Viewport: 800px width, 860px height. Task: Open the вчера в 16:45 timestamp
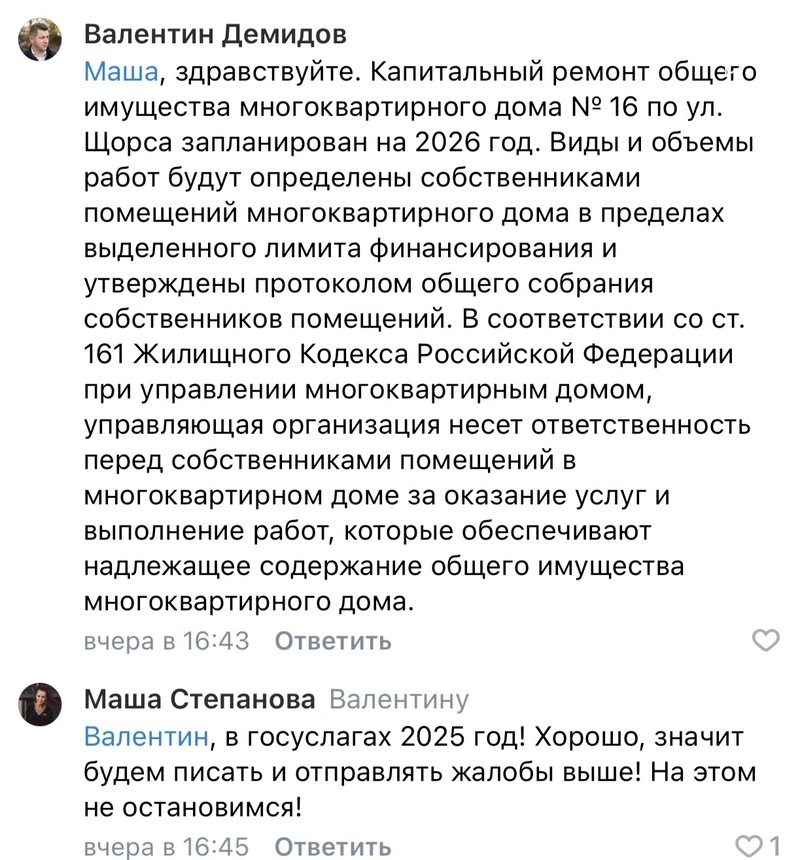(167, 846)
